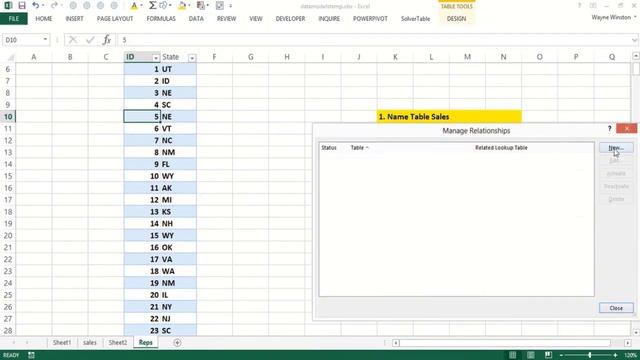Click the Redo arrow icon
This screenshot has width=640, height=360.
coord(54,6)
